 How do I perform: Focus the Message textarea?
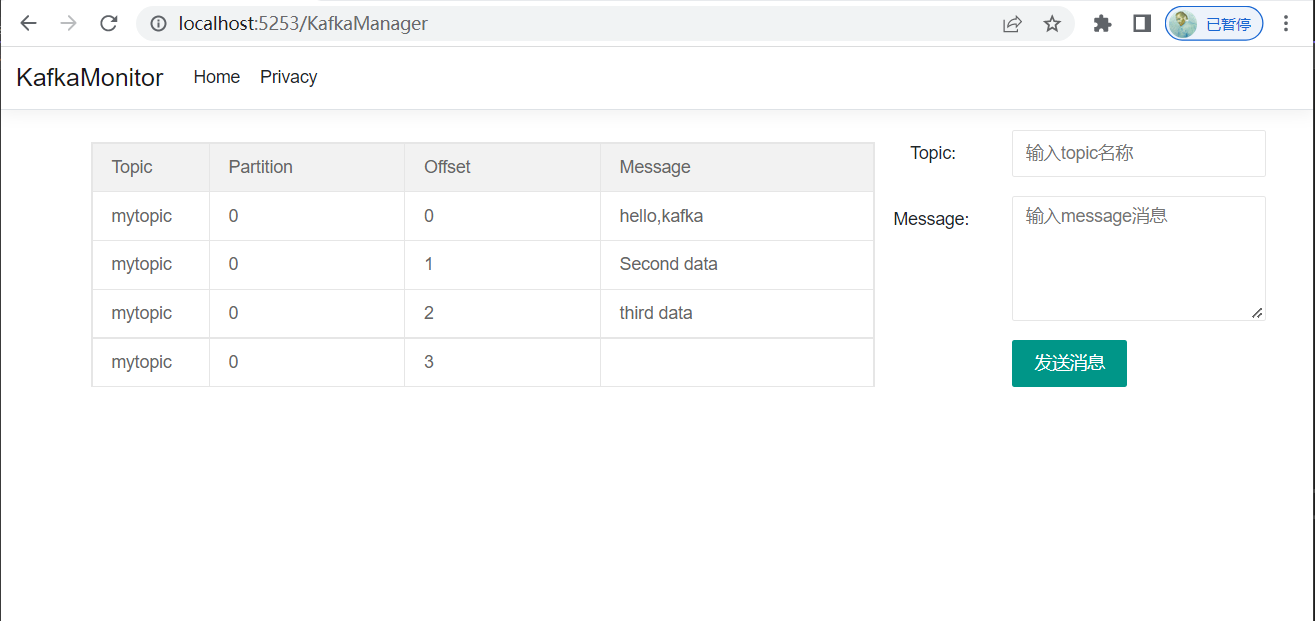pos(1139,258)
